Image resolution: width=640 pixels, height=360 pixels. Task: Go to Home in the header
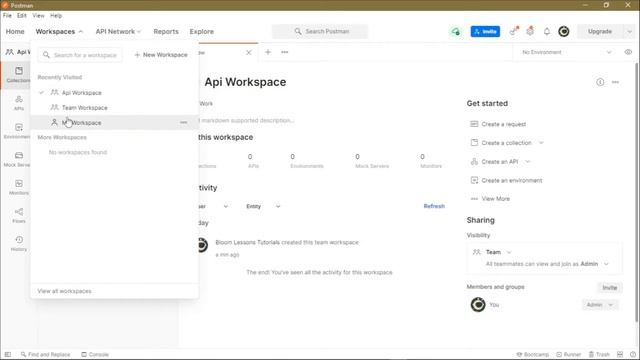[x=15, y=31]
